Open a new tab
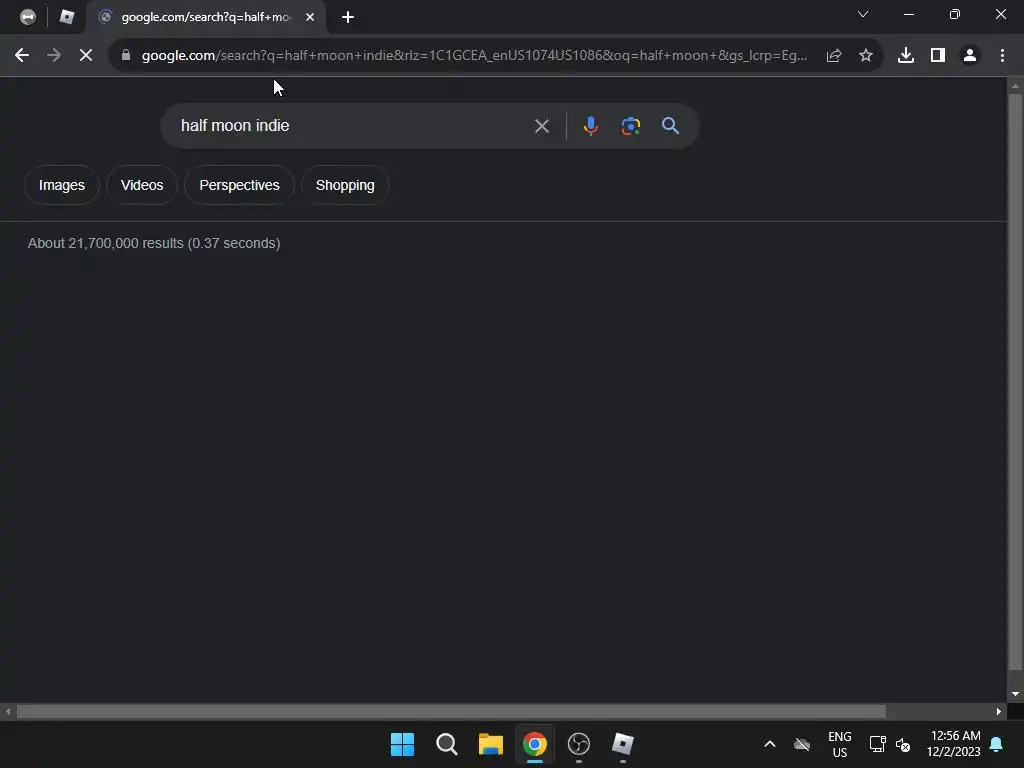 point(347,17)
